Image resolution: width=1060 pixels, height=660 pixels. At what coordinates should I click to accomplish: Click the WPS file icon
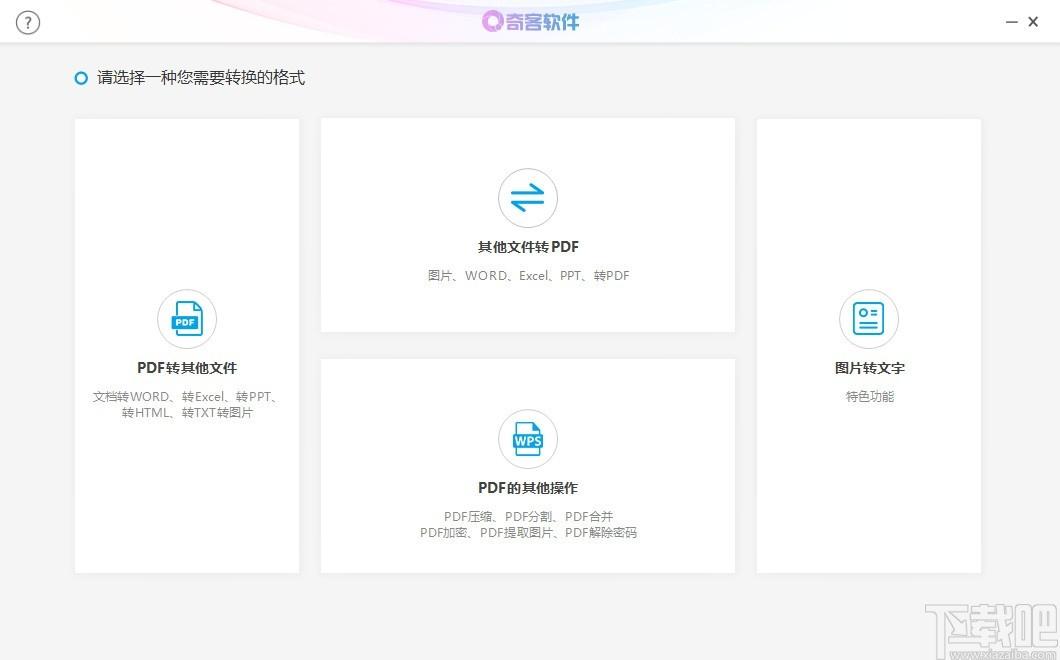(x=528, y=439)
